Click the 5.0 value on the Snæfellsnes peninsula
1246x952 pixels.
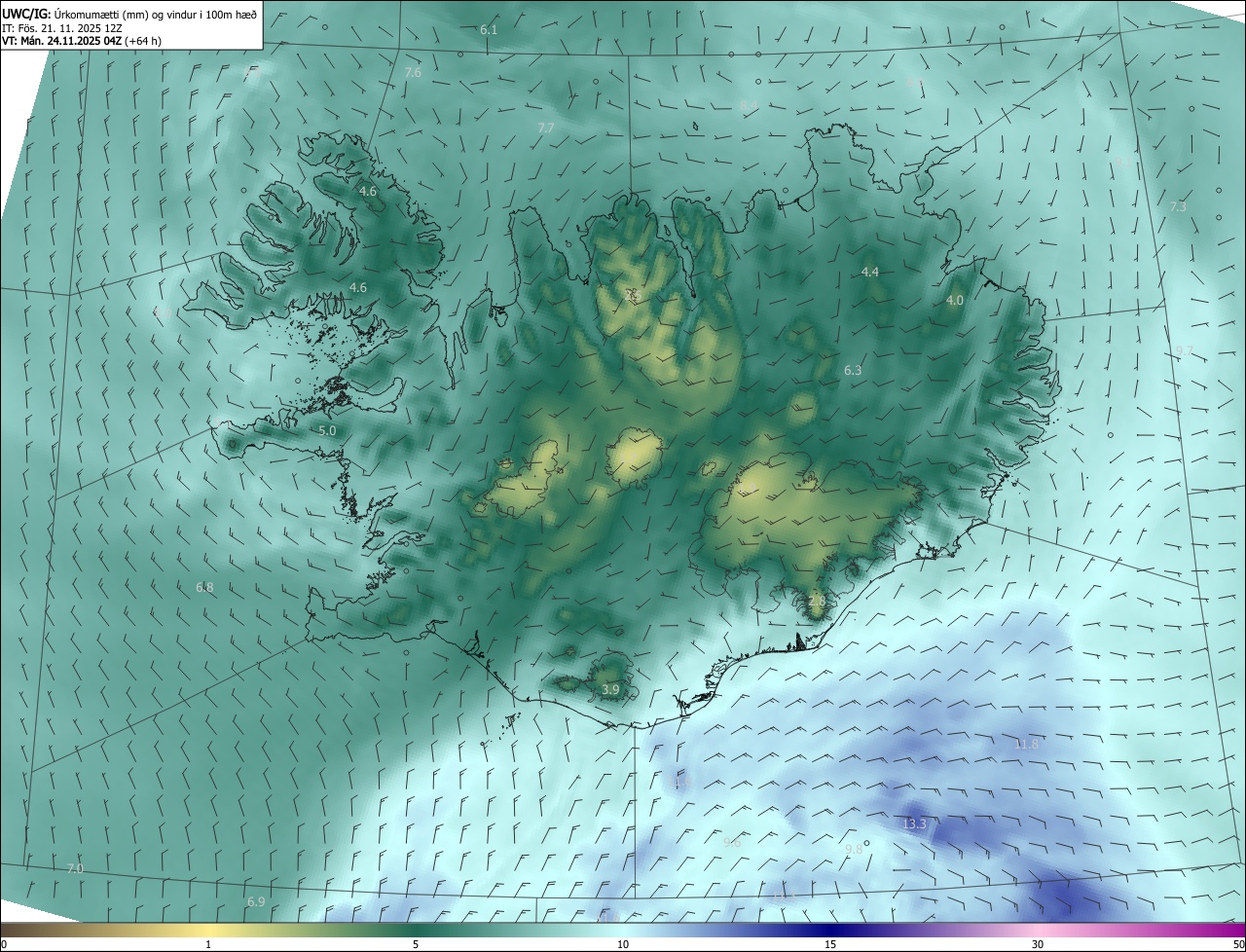327,430
